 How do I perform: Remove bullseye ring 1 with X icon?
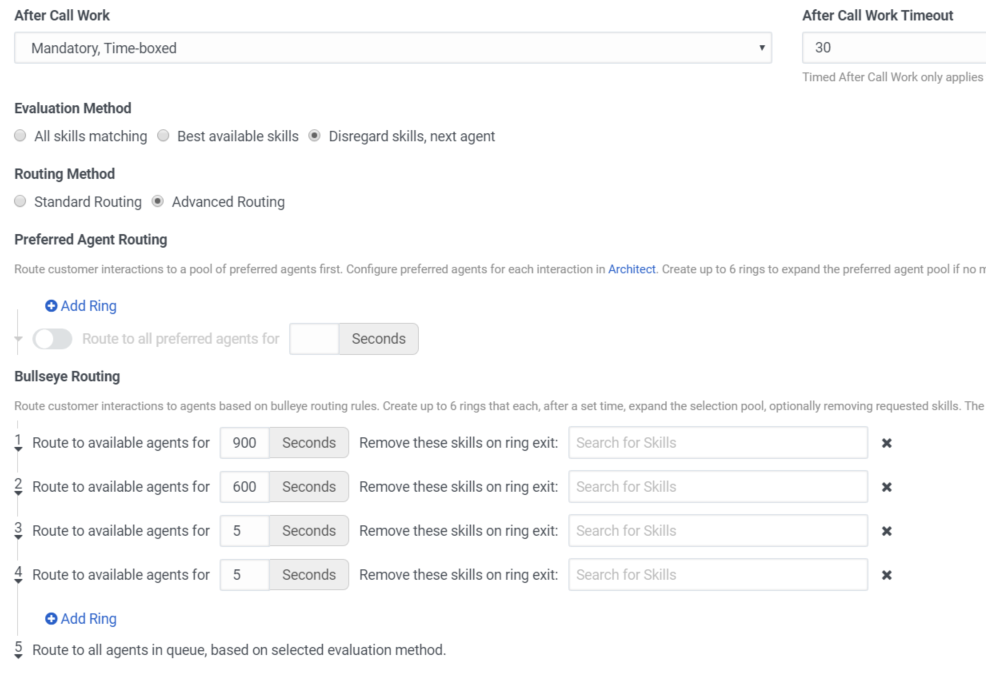point(887,443)
